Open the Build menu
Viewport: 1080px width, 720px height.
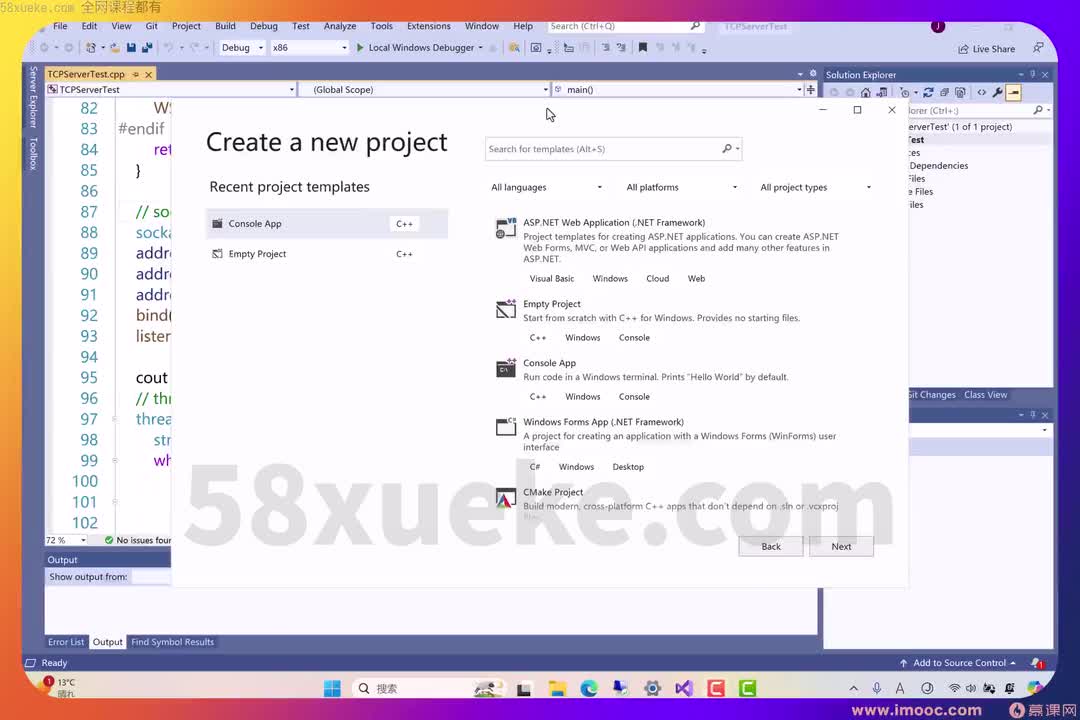coord(225,26)
